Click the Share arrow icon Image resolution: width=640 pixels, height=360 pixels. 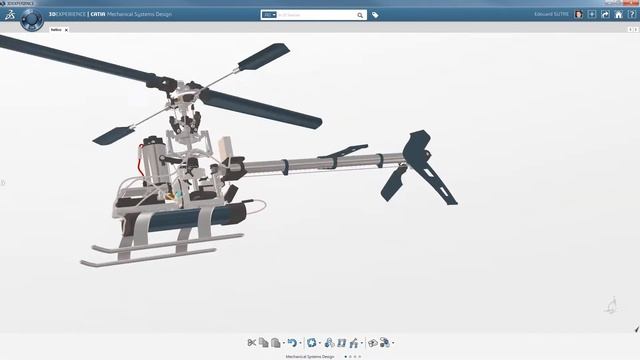(x=605, y=14)
